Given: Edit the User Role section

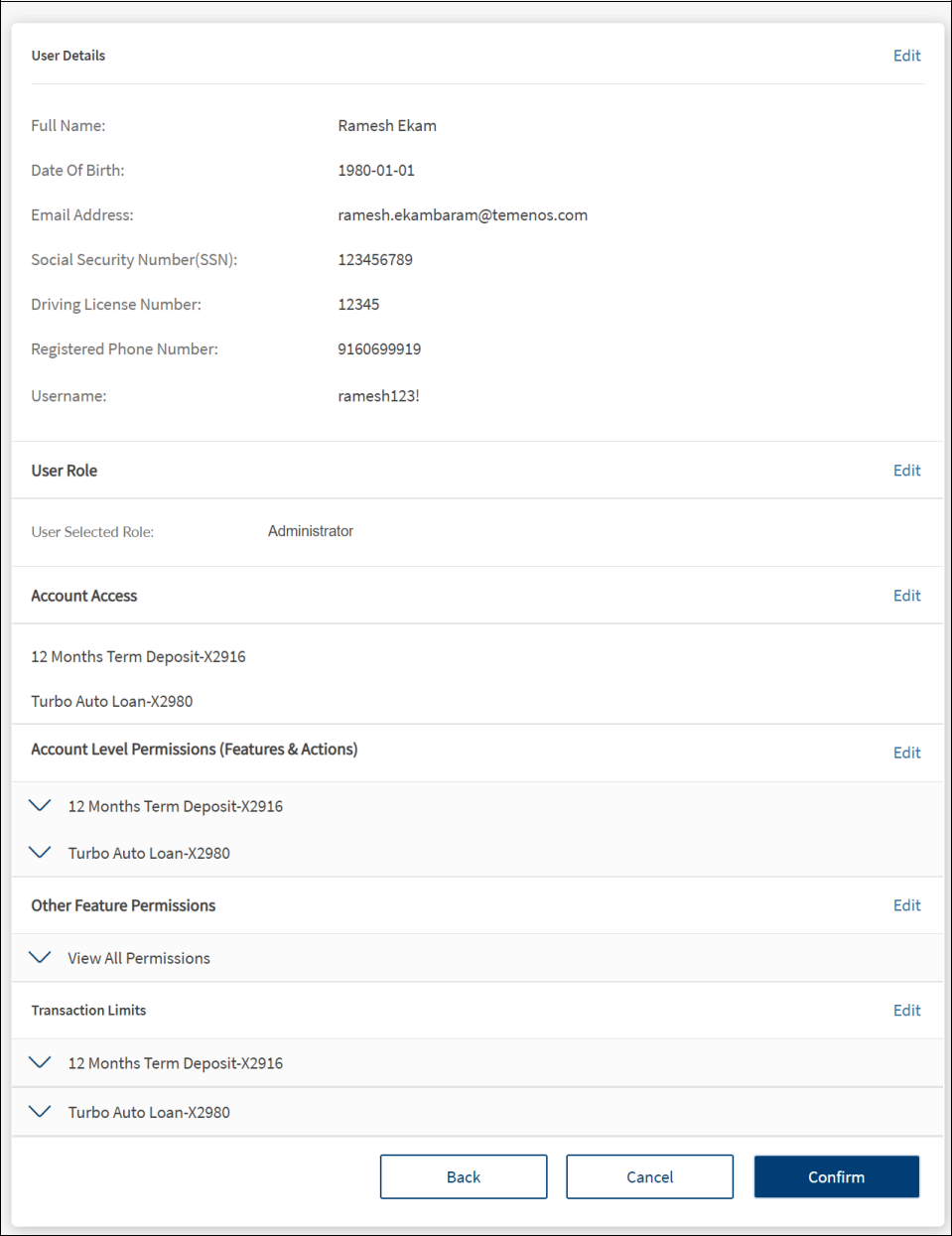Looking at the screenshot, I should pos(906,471).
